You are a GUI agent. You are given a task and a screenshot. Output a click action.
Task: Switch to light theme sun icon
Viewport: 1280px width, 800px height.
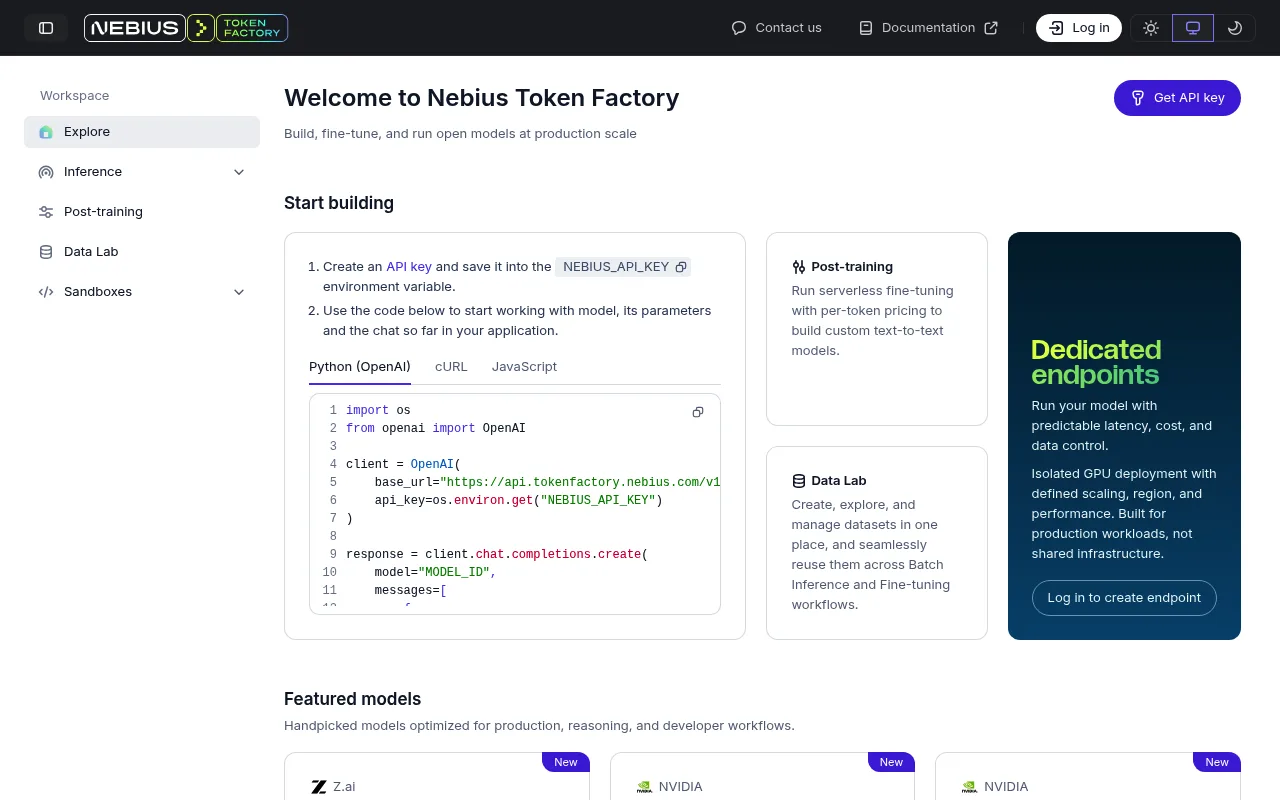click(x=1151, y=28)
